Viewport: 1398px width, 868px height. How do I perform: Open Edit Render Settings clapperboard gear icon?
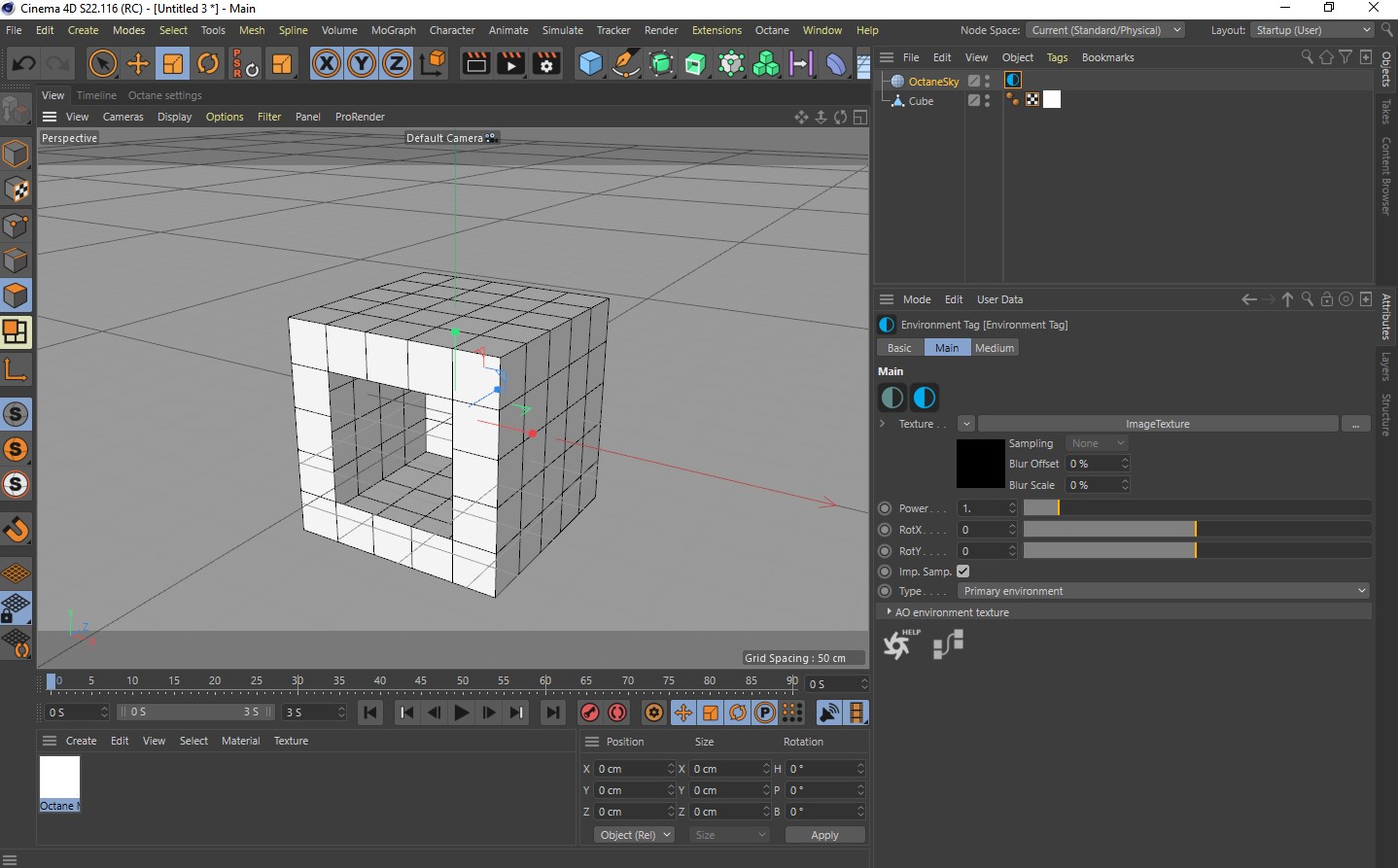tap(546, 64)
